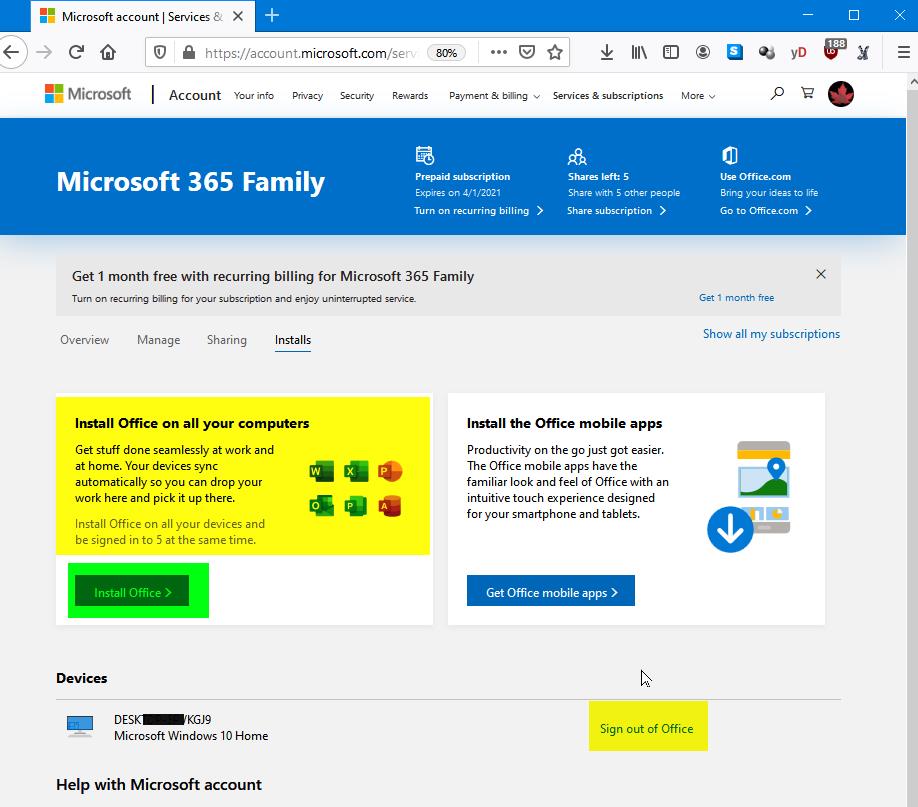
Task: Open the shopping cart icon
Action: pyautogui.click(x=807, y=93)
